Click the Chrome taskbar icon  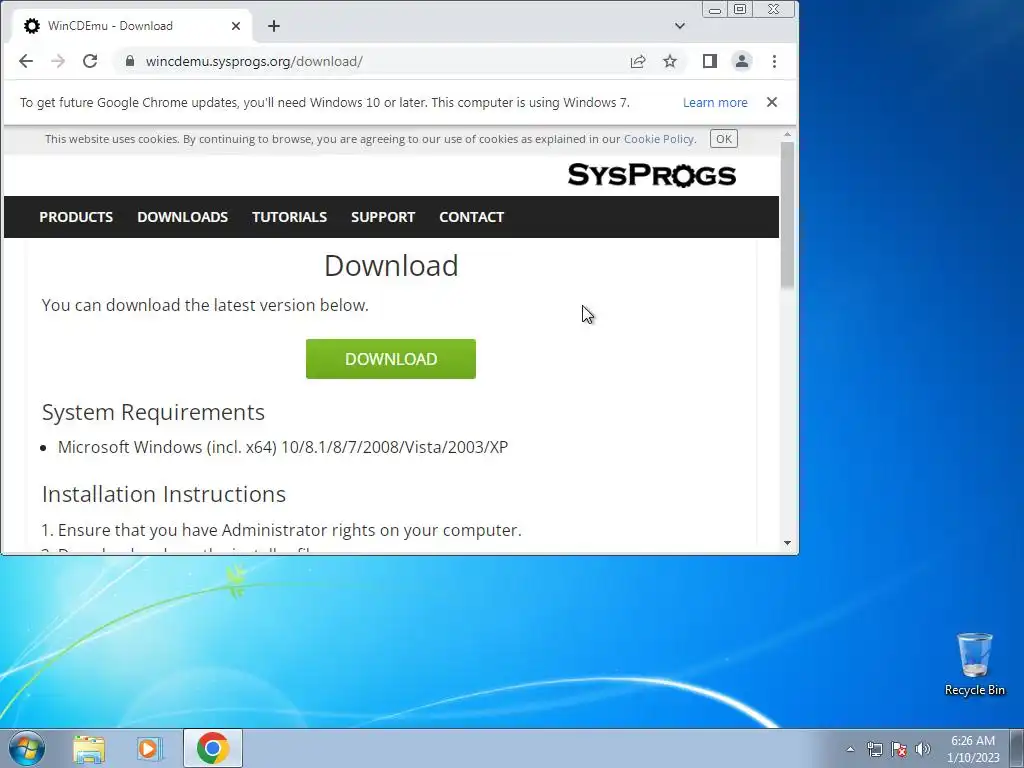[x=213, y=748]
